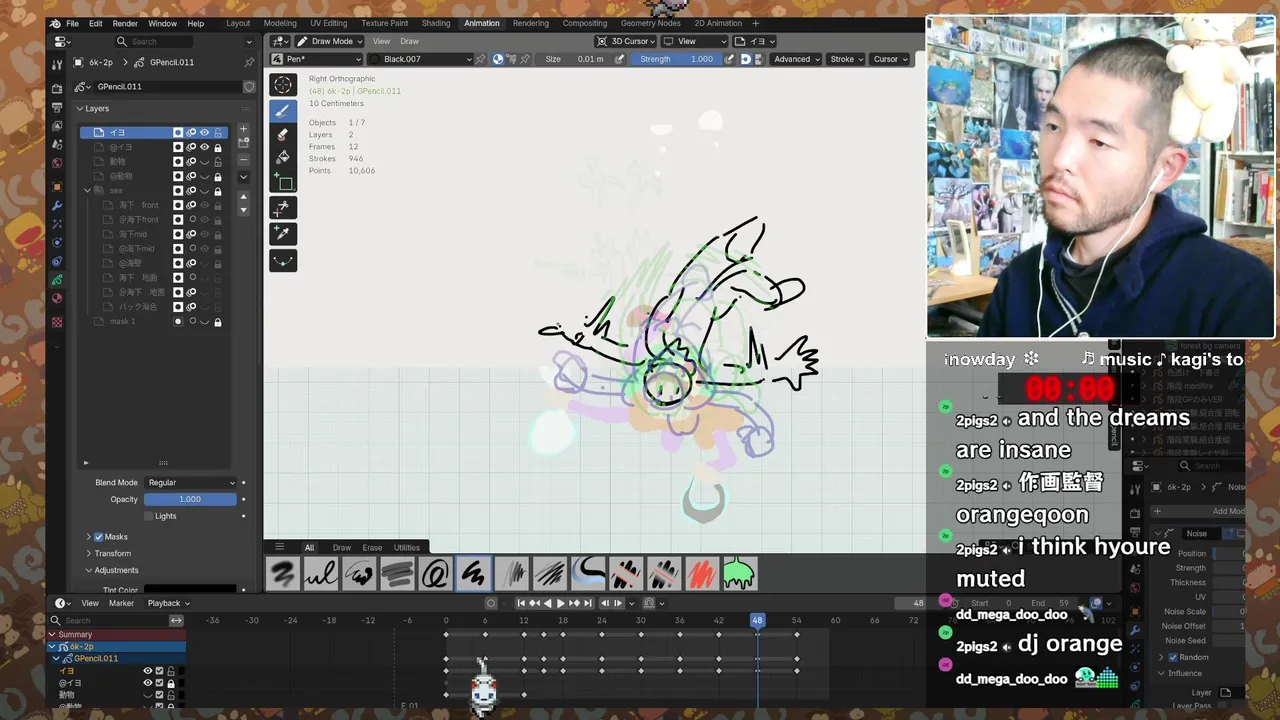The image size is (1280, 720).
Task: Open the 3D Cursor placement dropdown
Action: [x=627, y=41]
